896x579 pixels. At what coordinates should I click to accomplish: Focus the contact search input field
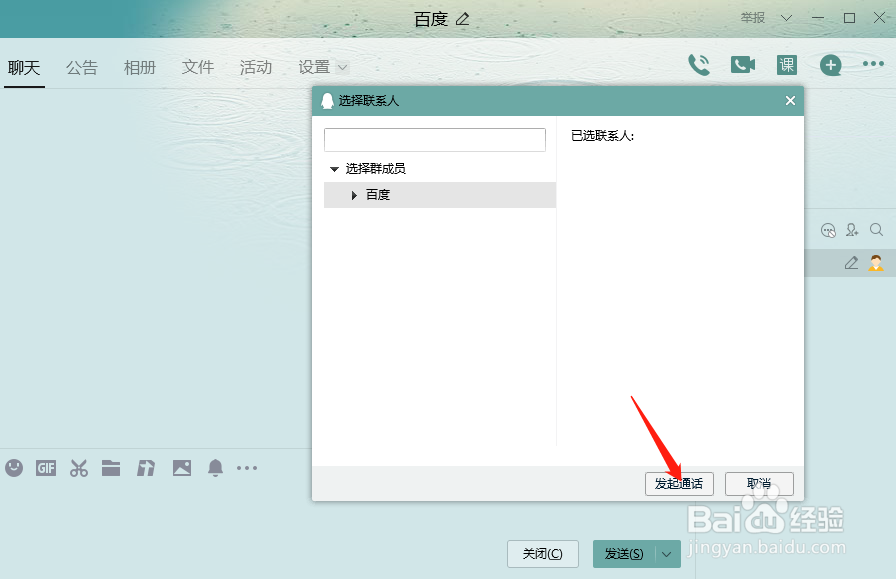pyautogui.click(x=435, y=139)
